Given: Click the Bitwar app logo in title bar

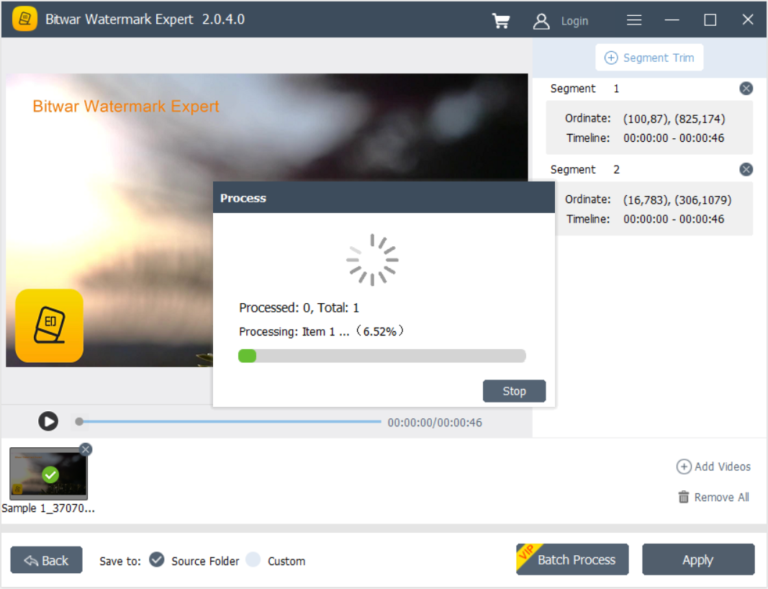Looking at the screenshot, I should click(24, 19).
